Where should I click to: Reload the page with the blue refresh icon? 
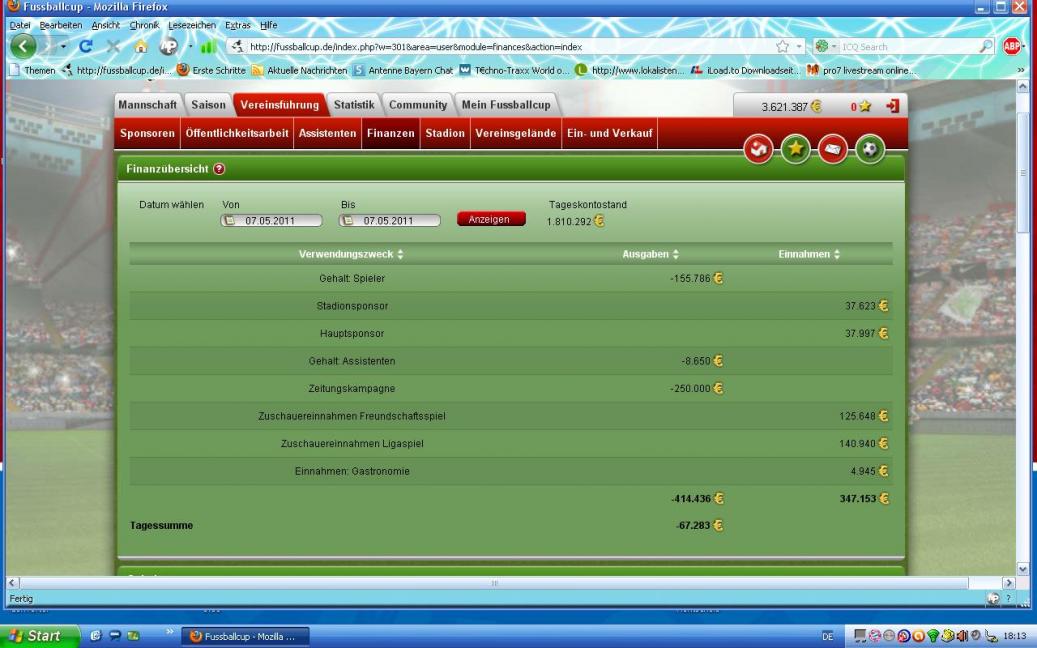coord(85,46)
